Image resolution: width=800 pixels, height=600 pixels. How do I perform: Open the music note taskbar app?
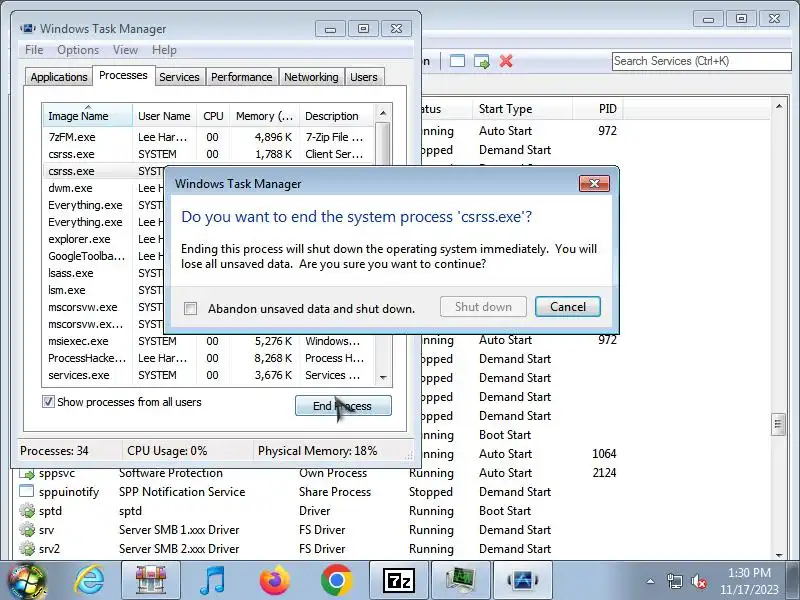coord(213,581)
